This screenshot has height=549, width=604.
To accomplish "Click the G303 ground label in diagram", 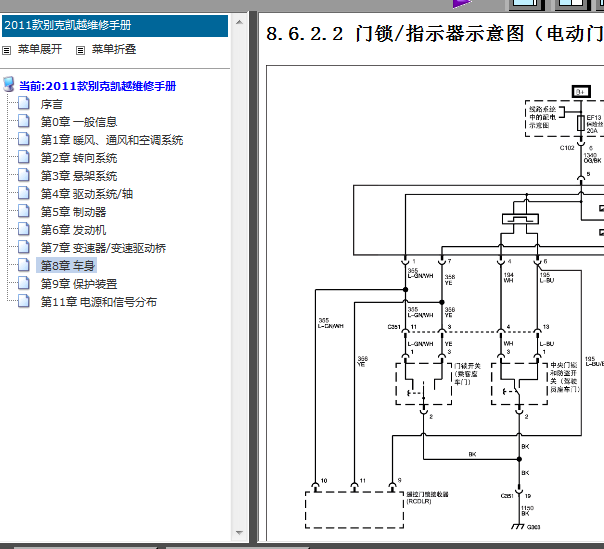I will 534,527.
